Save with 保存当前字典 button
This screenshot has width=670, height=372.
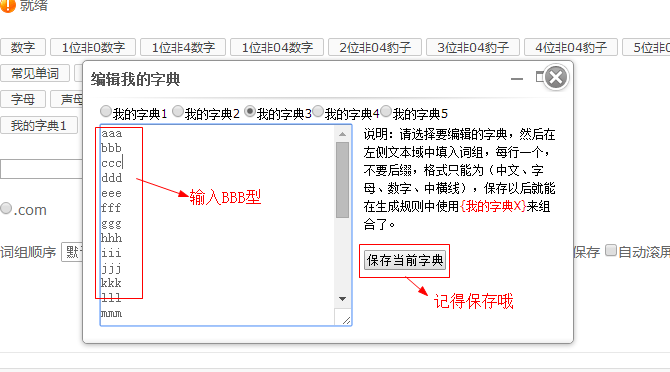[405, 261]
